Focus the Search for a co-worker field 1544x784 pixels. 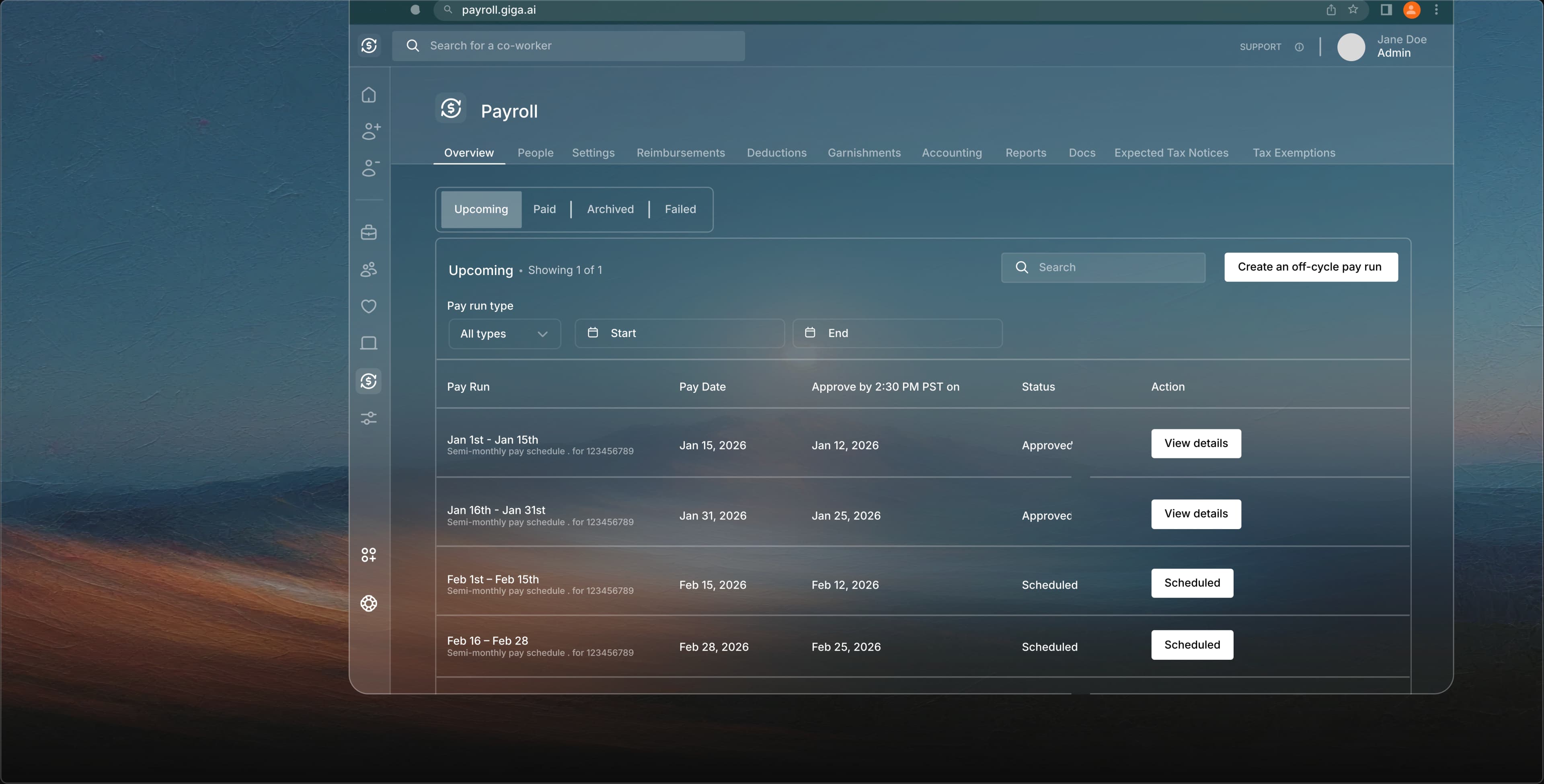568,45
